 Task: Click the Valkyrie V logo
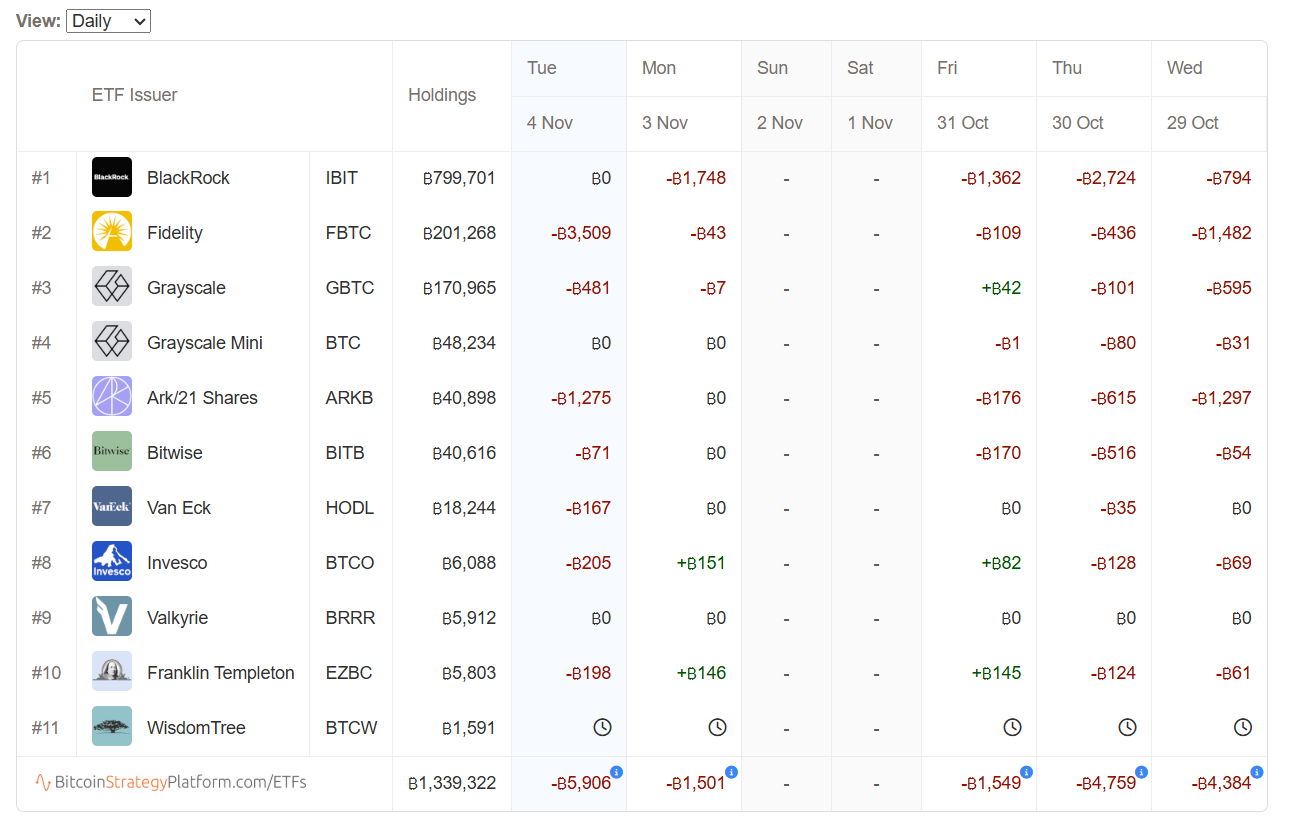click(112, 617)
